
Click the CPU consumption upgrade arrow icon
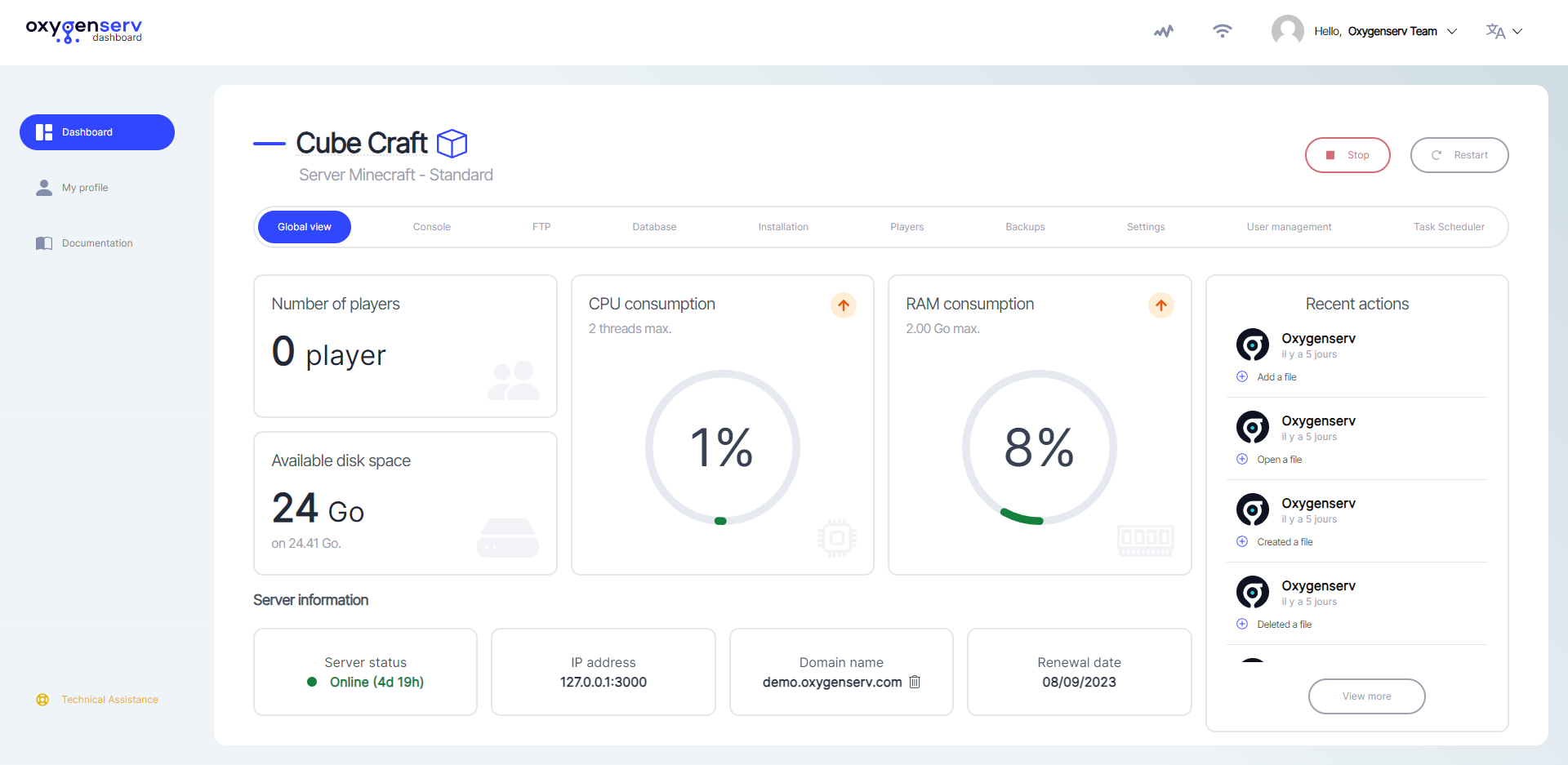(844, 305)
